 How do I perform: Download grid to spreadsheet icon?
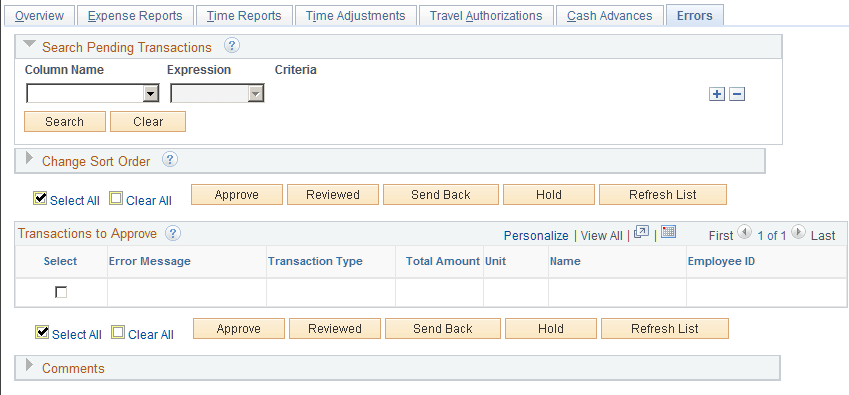[x=669, y=233]
